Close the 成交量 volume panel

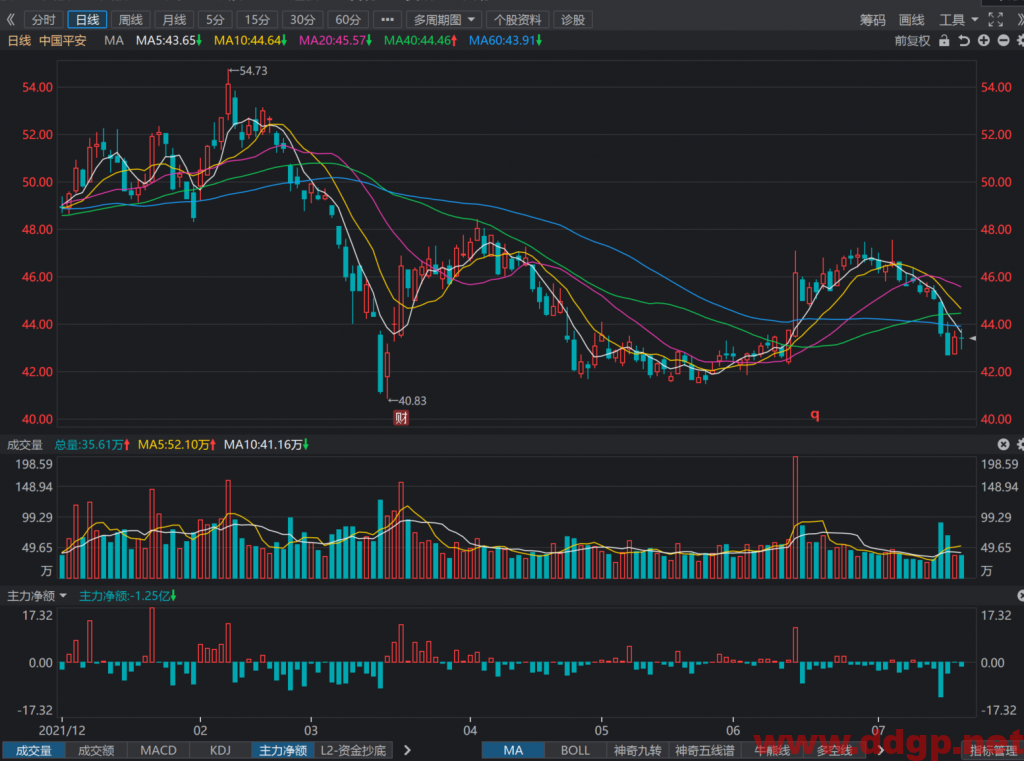[1004, 444]
